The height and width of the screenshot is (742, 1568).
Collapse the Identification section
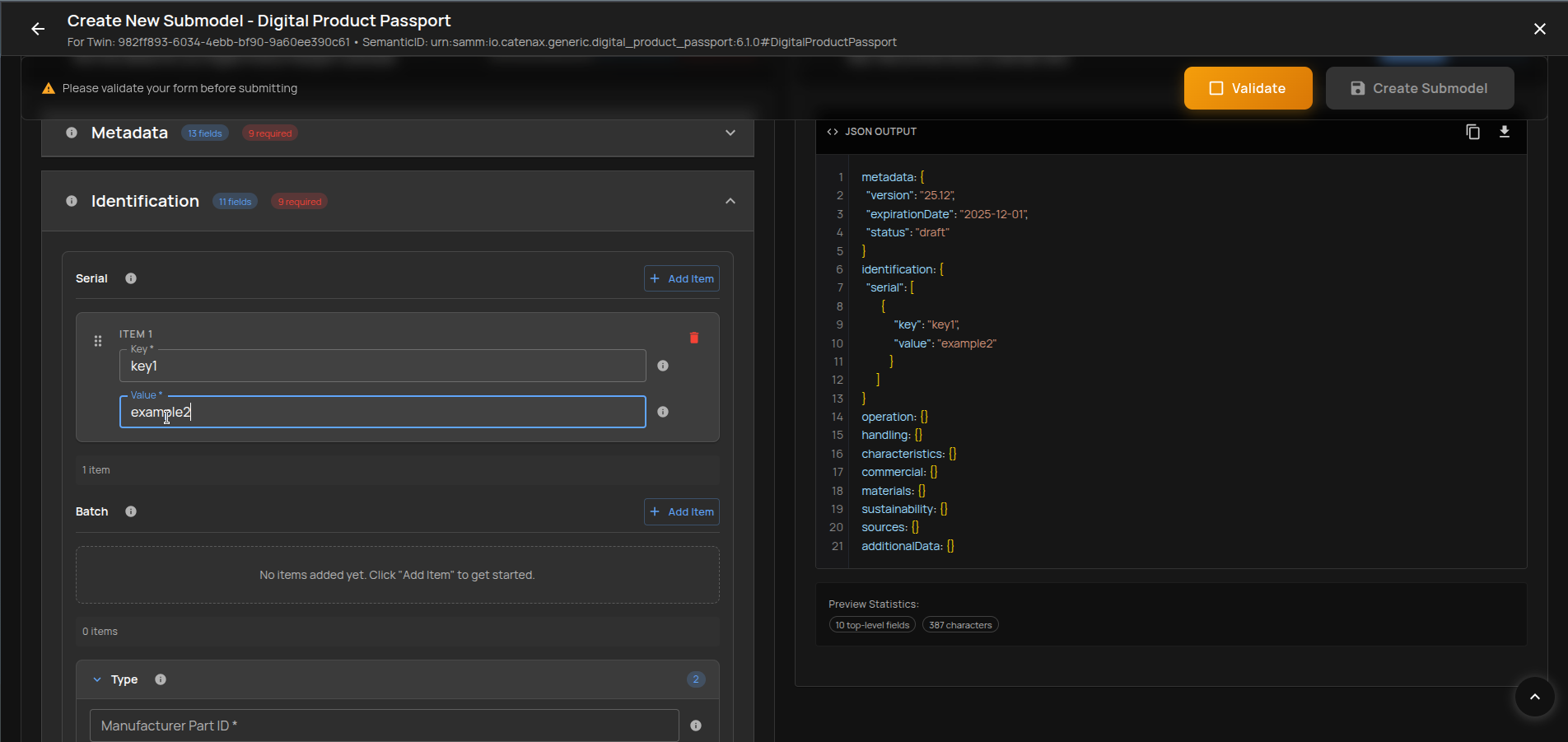tap(730, 200)
